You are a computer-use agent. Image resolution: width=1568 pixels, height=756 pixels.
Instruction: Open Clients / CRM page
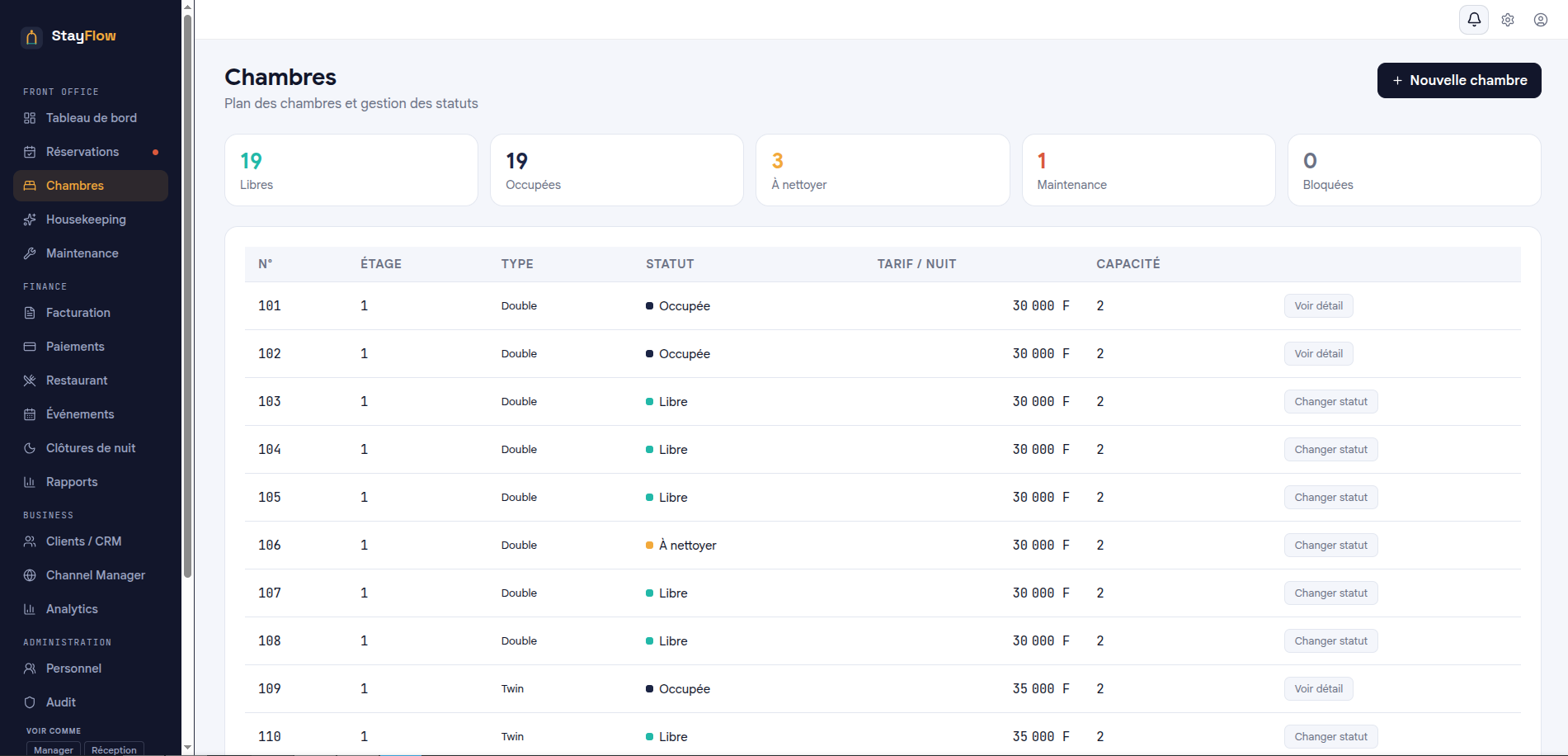click(x=91, y=541)
